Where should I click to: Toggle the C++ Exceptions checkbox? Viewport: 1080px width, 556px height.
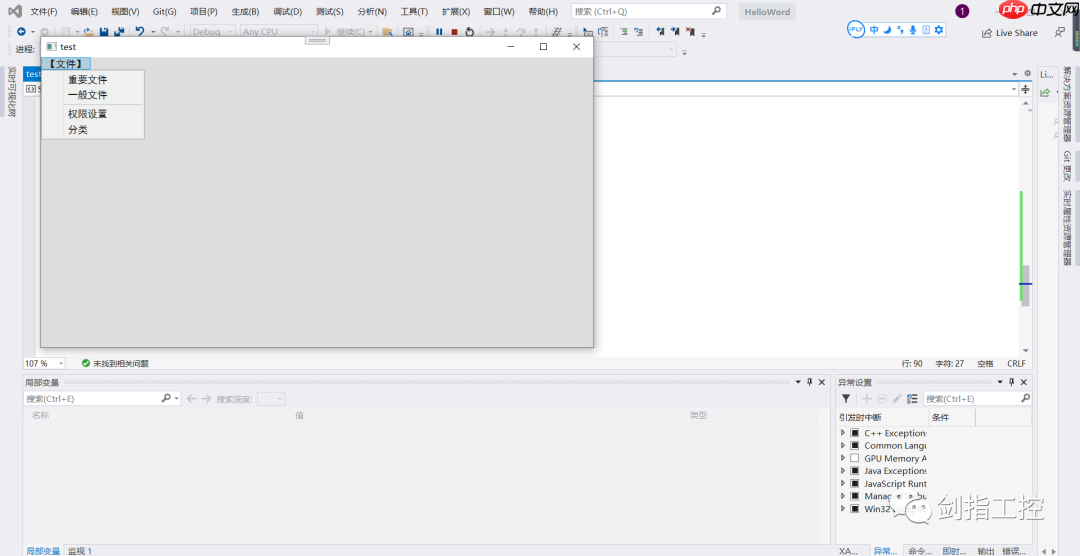(x=855, y=433)
